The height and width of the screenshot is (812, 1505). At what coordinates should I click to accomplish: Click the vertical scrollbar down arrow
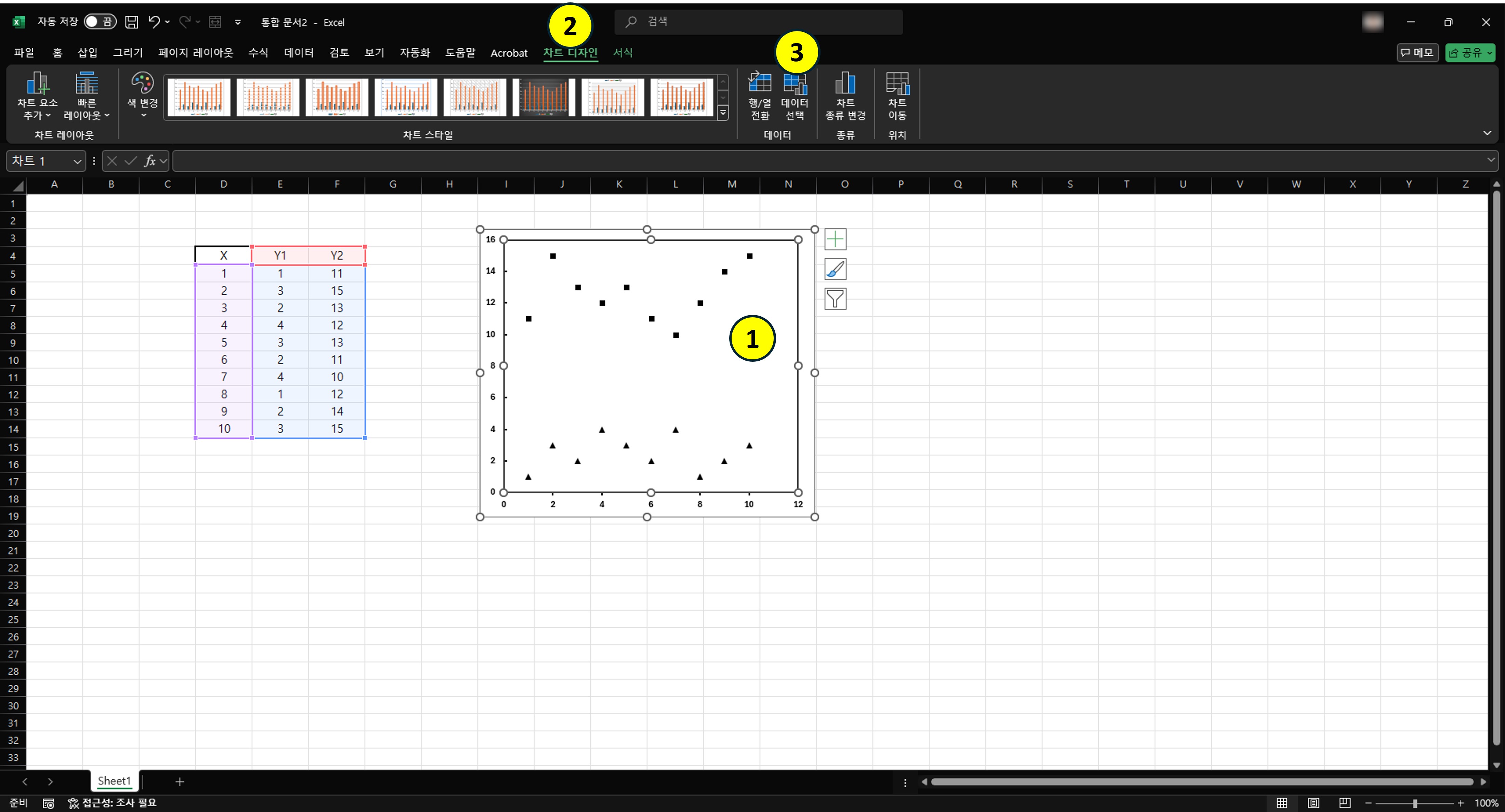pyautogui.click(x=1496, y=765)
